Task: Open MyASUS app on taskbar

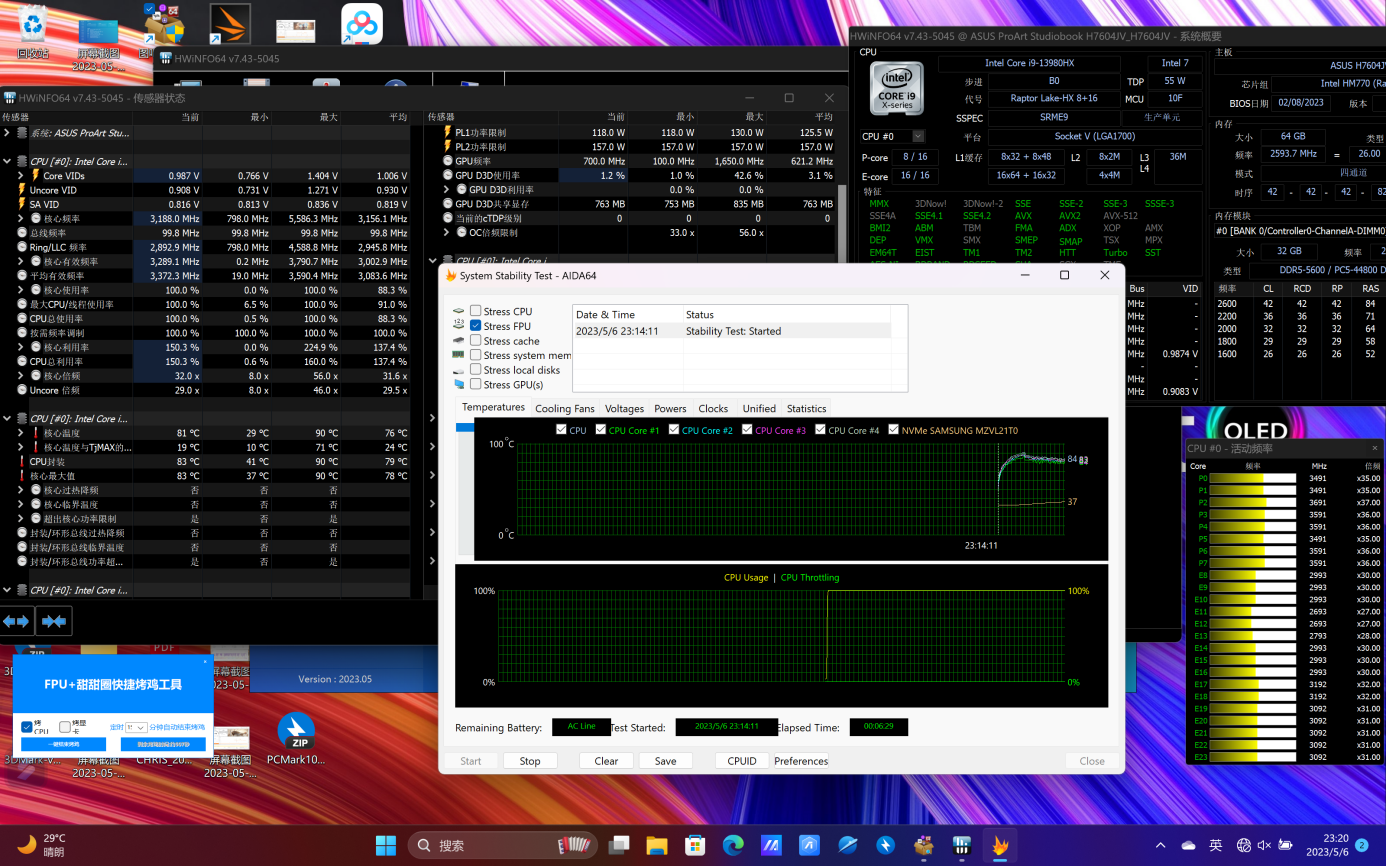Action: click(x=771, y=845)
